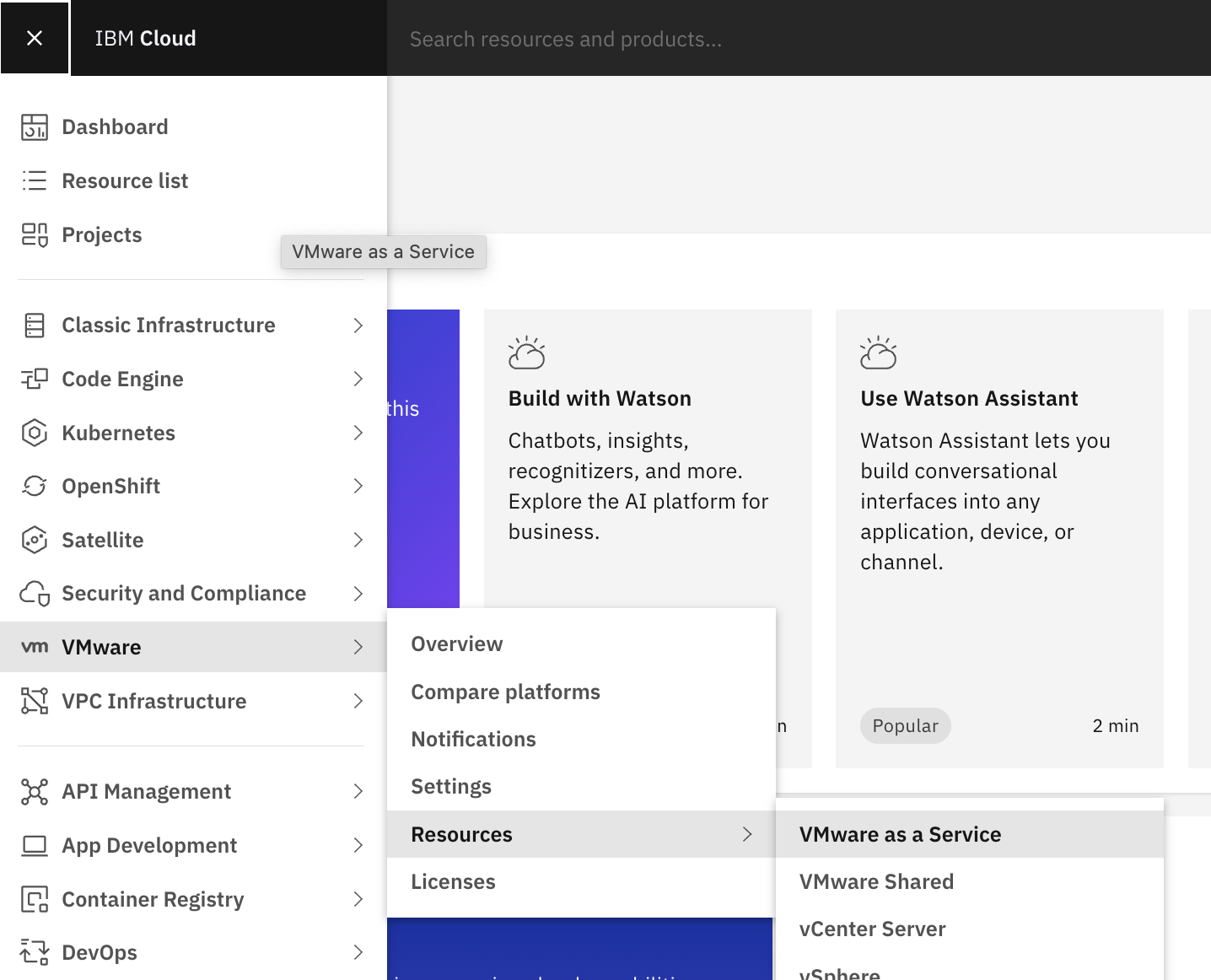Expand VPC Infrastructure submenu chevron
This screenshot has width=1211, height=980.
tap(358, 701)
